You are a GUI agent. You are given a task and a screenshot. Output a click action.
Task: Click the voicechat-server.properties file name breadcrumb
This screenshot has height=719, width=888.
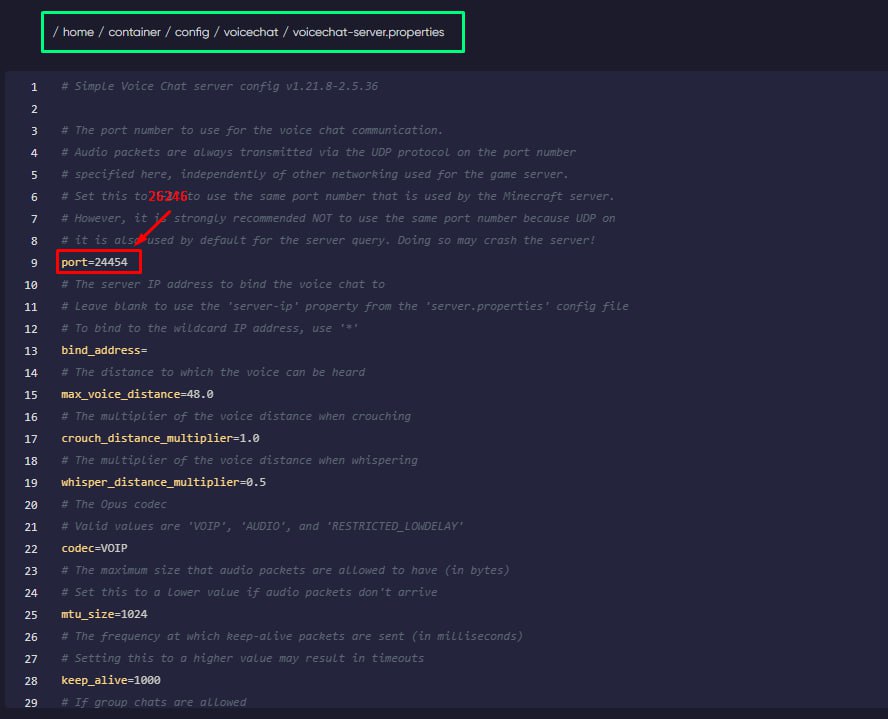368,32
